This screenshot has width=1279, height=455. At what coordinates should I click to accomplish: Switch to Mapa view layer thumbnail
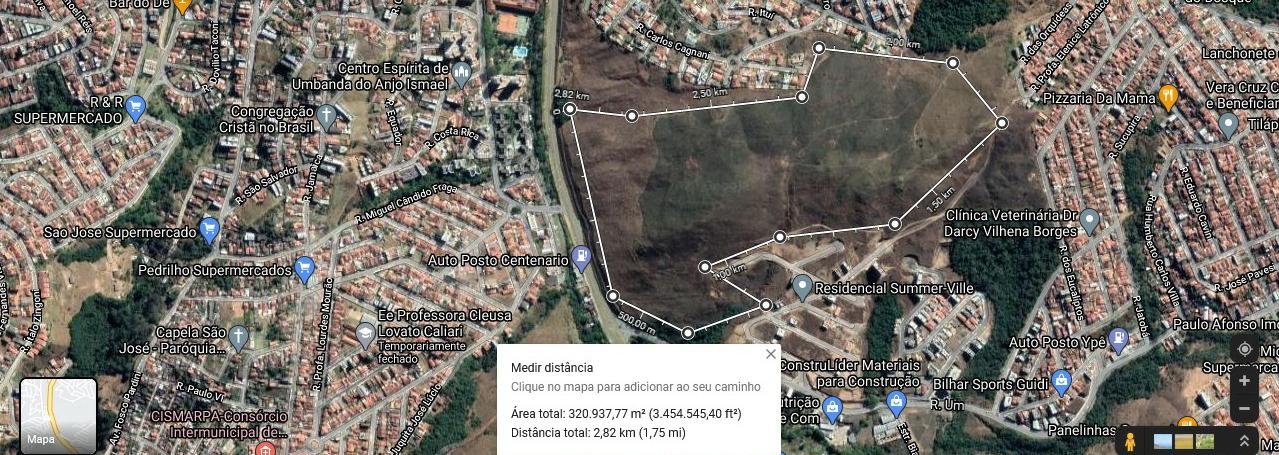pos(59,416)
